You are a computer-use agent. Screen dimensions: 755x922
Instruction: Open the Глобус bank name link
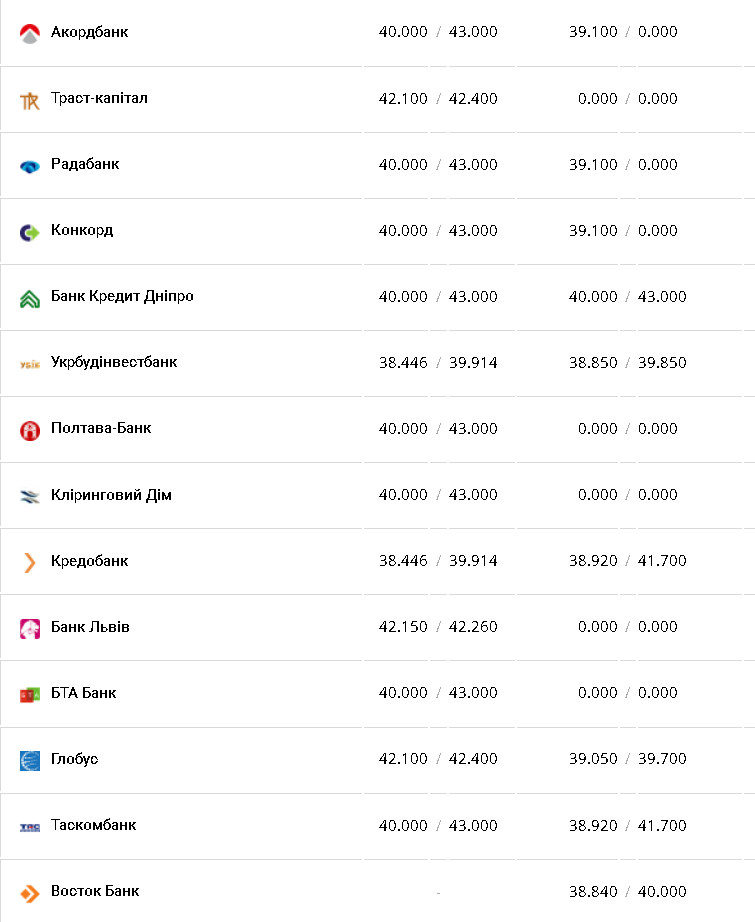click(74, 759)
